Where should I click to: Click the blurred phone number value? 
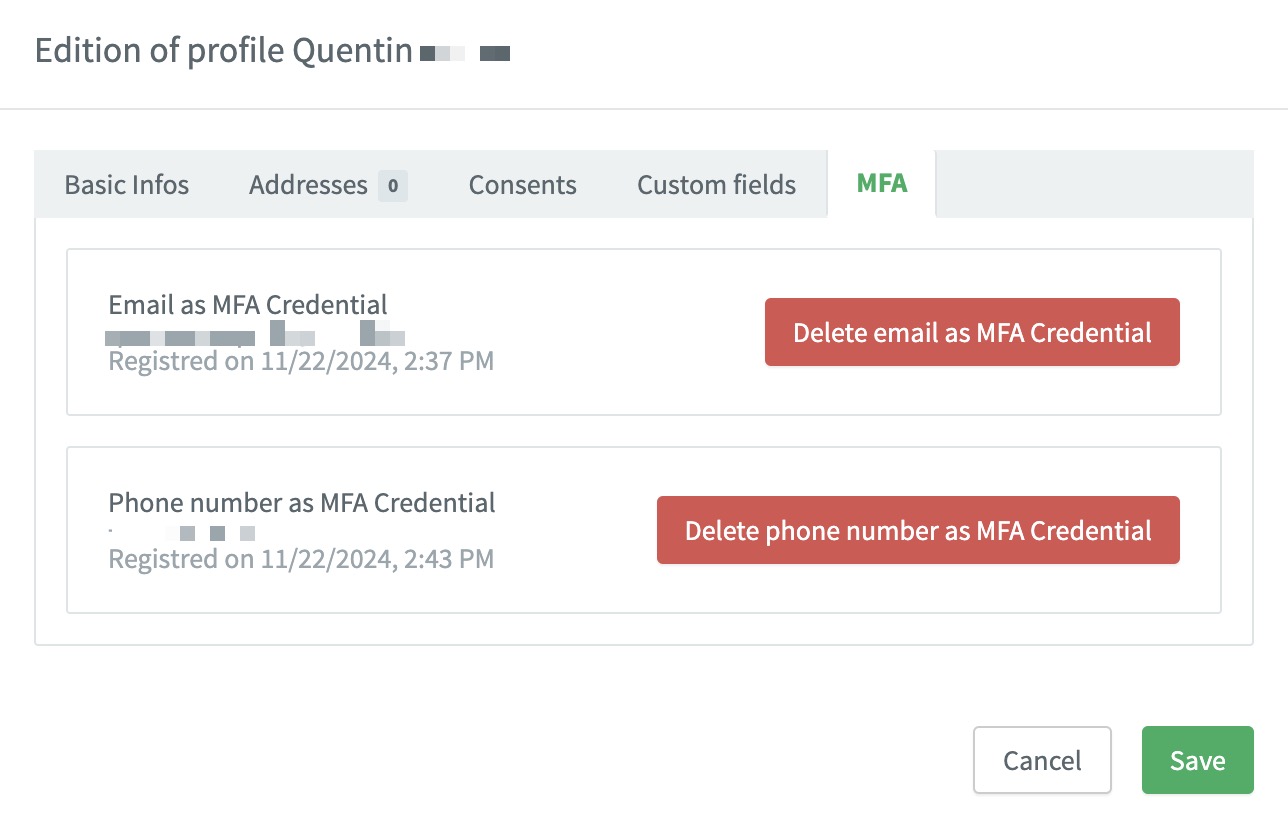pos(182,532)
